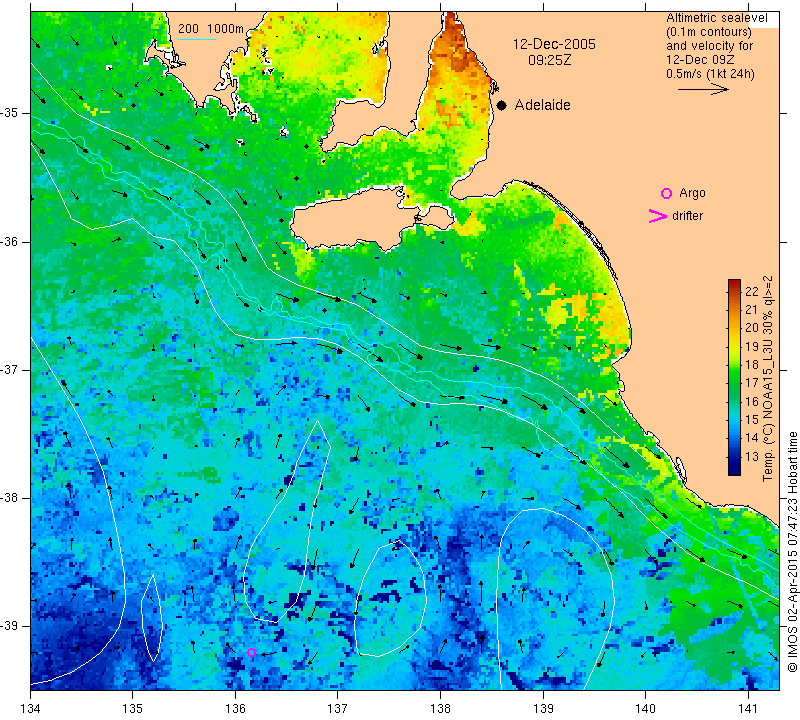Click the longitude label 139
Screen dimensions: 800x720
pyautogui.click(x=543, y=709)
